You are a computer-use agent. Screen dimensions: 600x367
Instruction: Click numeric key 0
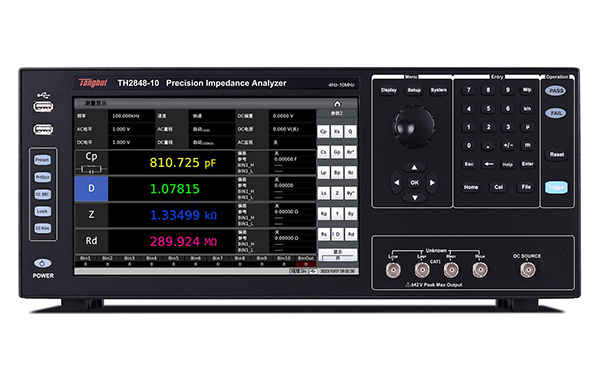(x=469, y=145)
